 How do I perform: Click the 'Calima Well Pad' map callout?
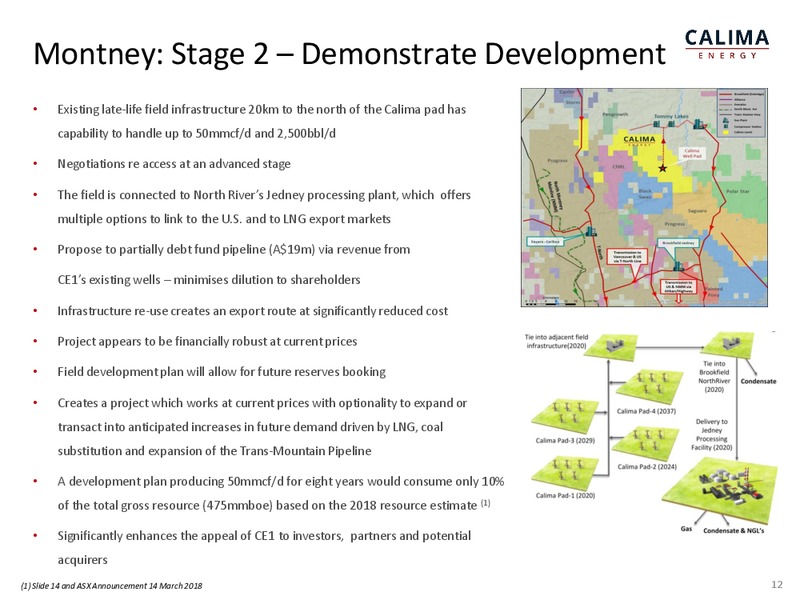click(691, 153)
